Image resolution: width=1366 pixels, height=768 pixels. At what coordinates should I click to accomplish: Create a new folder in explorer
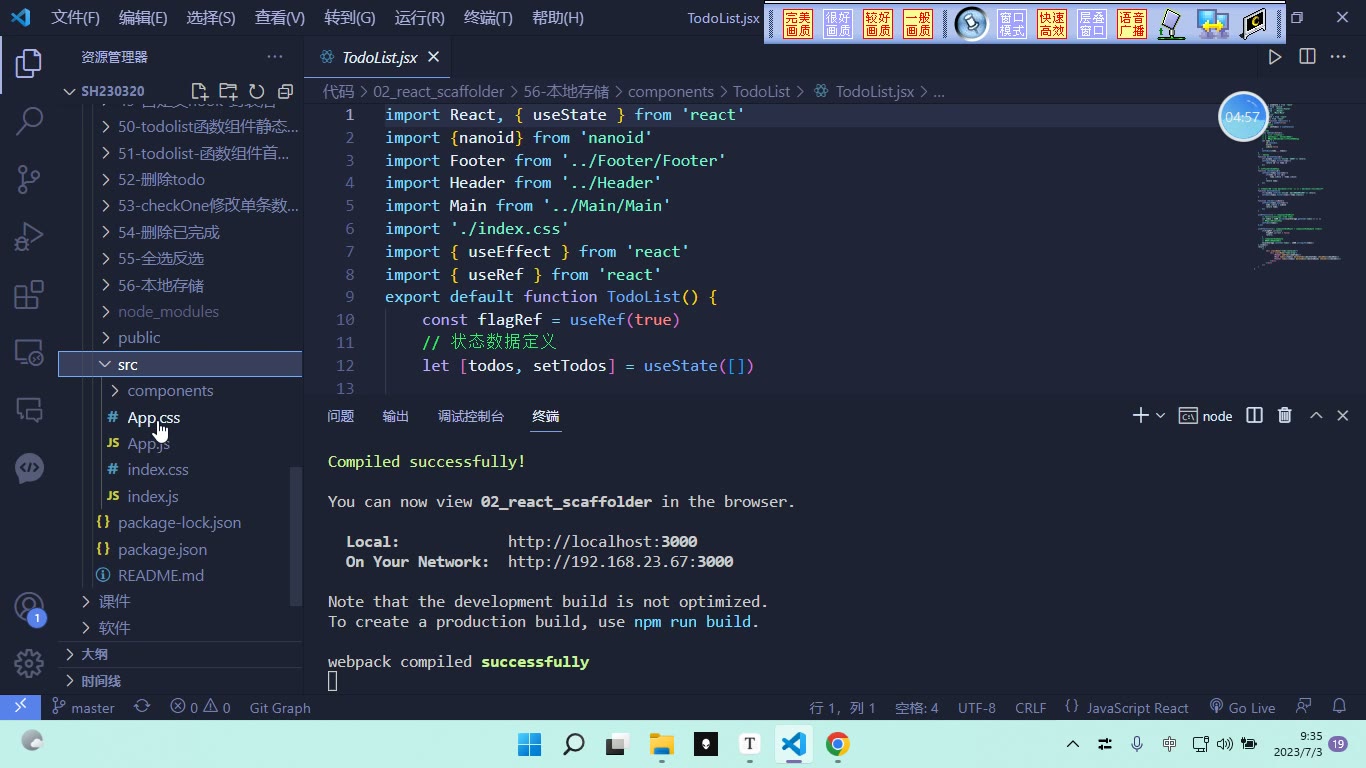tap(228, 91)
